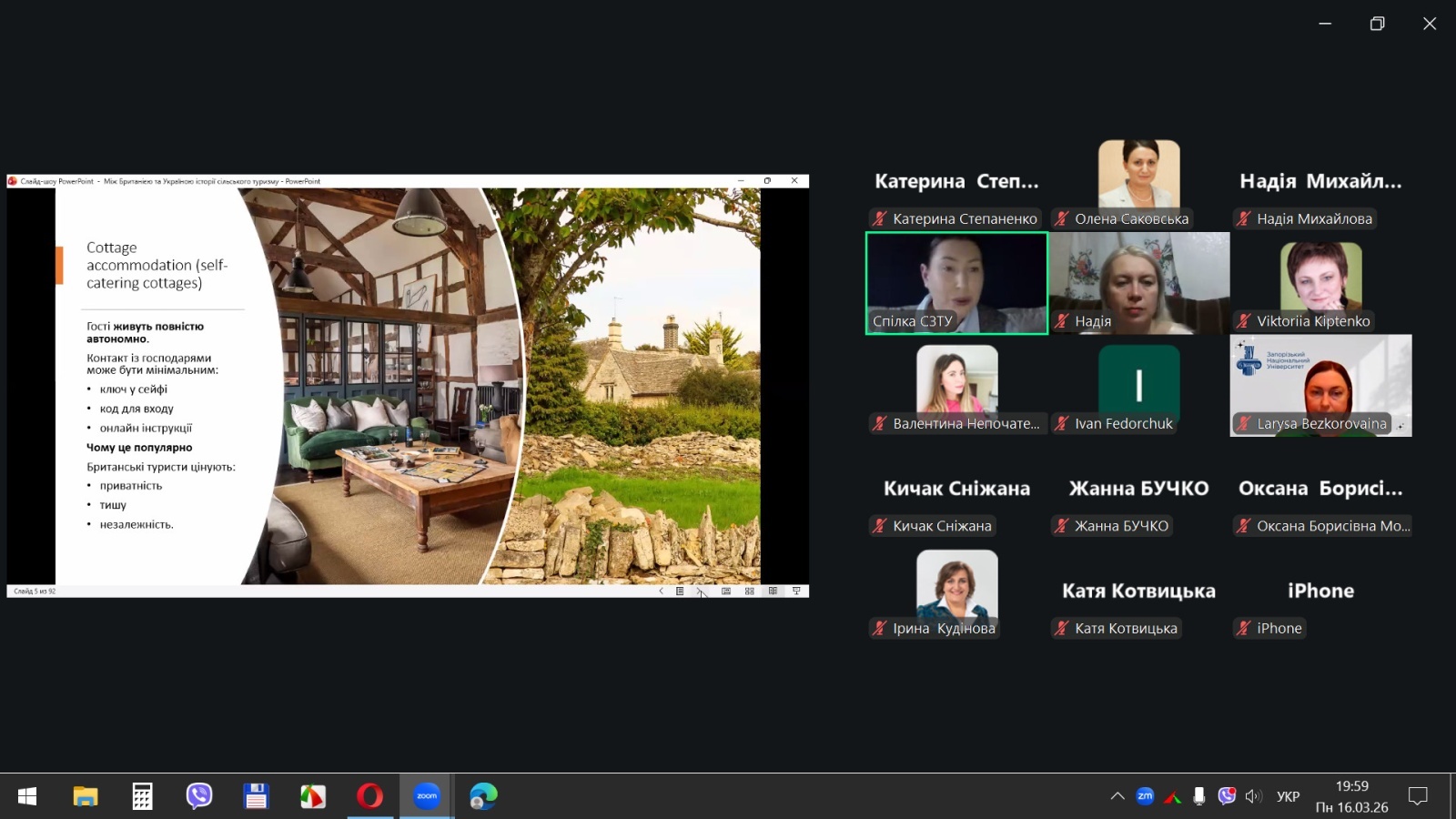Image resolution: width=1456 pixels, height=819 pixels.
Task: Select the Спілка СЗТУ speaker video tile
Action: pos(956,283)
